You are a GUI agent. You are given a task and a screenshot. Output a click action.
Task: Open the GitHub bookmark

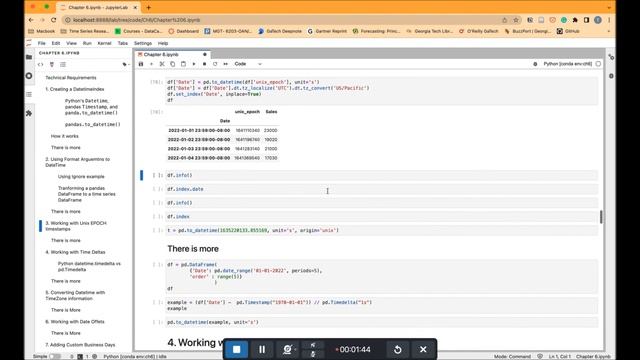(568, 31)
